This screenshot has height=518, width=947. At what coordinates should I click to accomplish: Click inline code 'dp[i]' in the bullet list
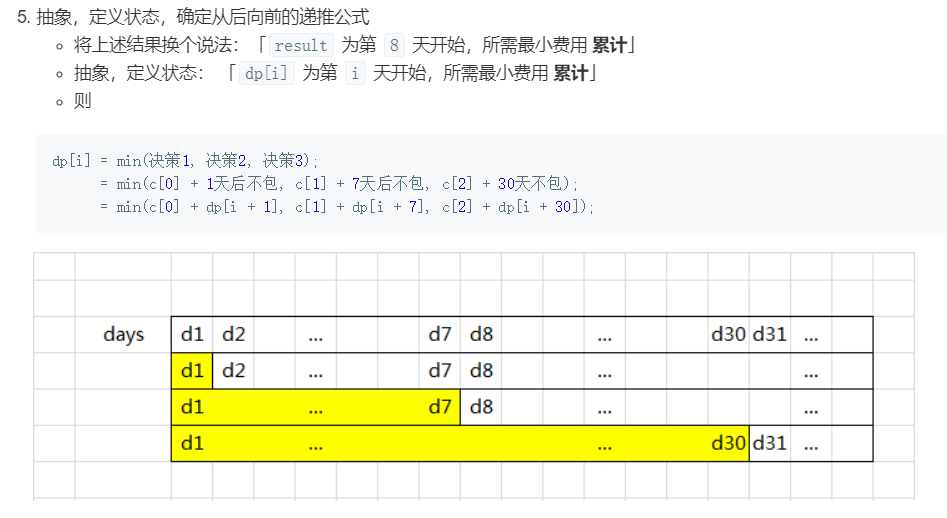click(x=266, y=74)
